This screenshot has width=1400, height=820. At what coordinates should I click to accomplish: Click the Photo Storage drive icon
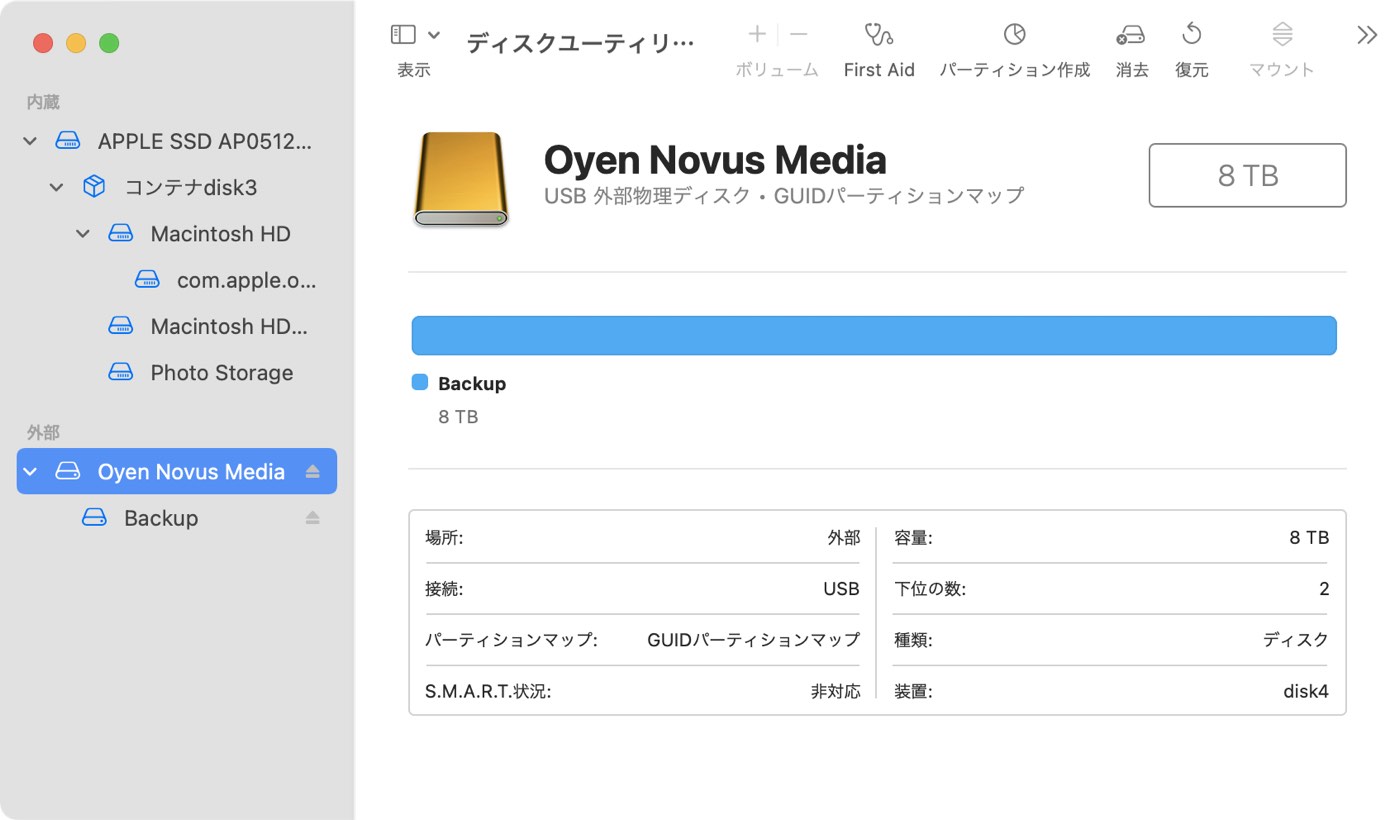pos(121,373)
